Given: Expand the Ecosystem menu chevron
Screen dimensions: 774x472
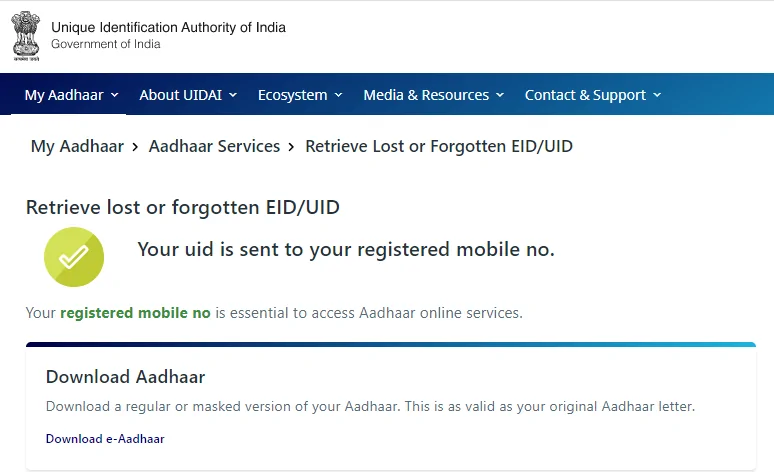Looking at the screenshot, I should pos(338,95).
